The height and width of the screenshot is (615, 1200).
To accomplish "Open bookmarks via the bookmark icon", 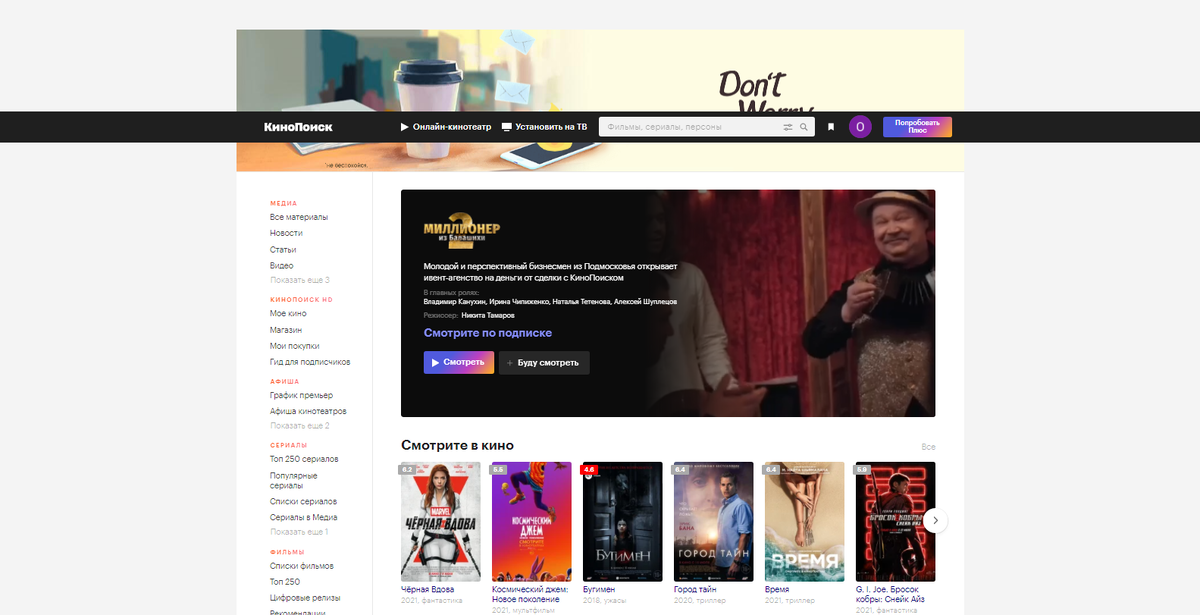I will point(831,127).
